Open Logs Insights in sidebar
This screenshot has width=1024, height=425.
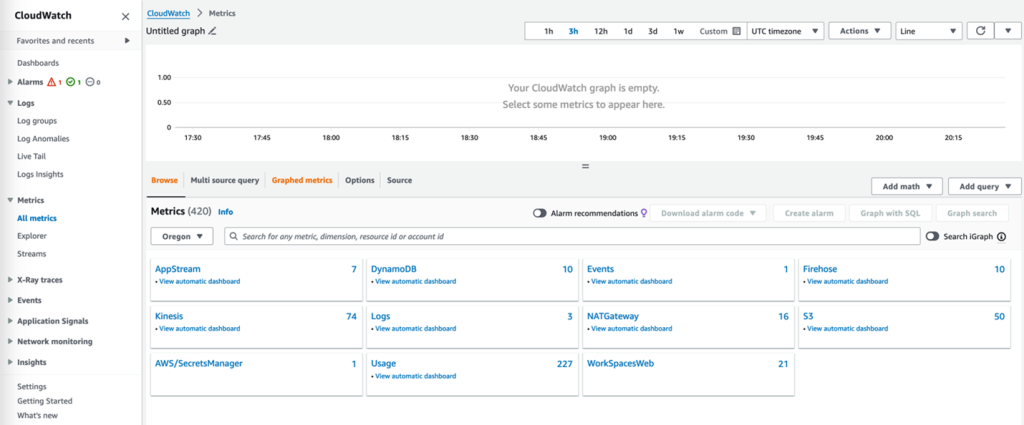coord(40,174)
